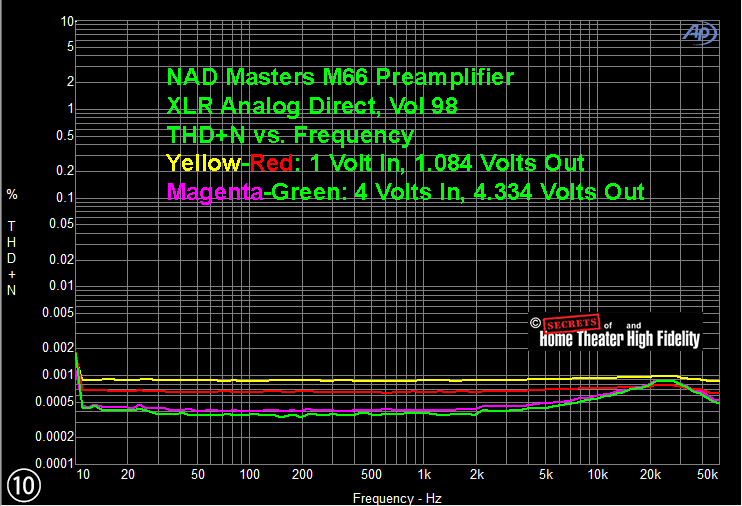Screen dimensions: 742x506
Task: Click the "0.0001" y-axis tick label
Action: pyautogui.click(x=55, y=463)
